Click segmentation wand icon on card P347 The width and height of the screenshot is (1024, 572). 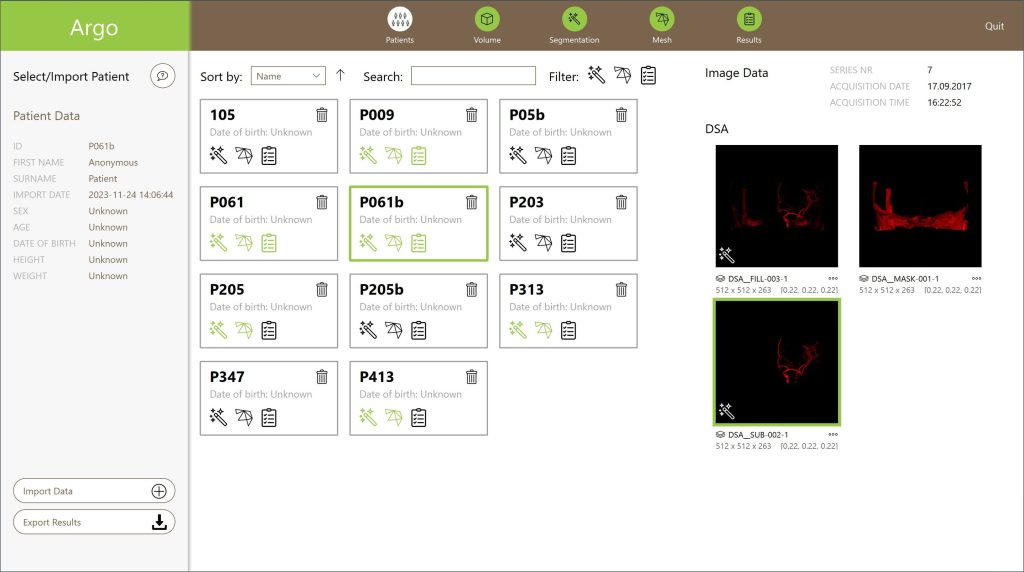(x=218, y=417)
